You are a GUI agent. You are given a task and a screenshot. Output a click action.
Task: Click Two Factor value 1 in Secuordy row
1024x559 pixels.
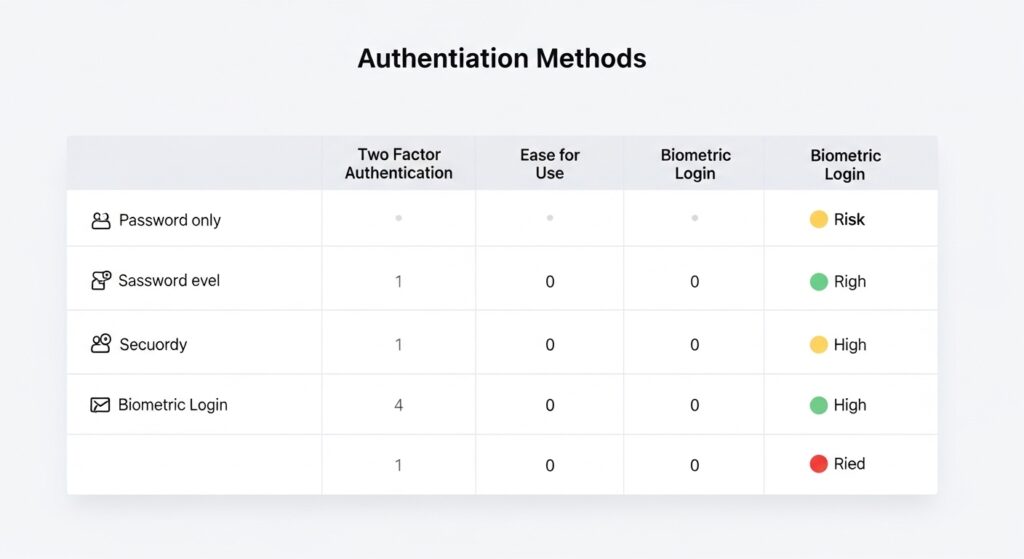398,344
